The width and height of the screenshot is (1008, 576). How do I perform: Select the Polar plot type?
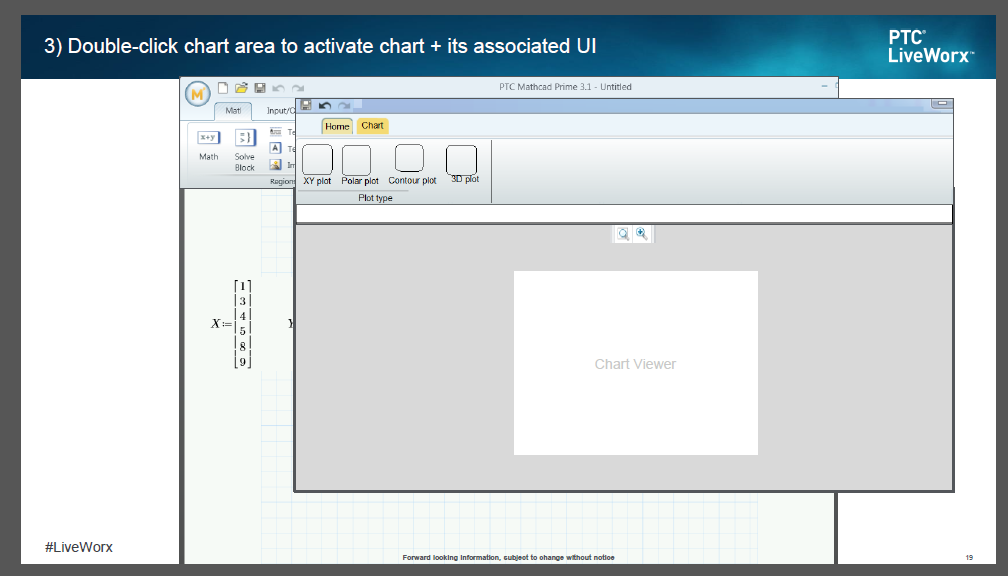coord(359,165)
